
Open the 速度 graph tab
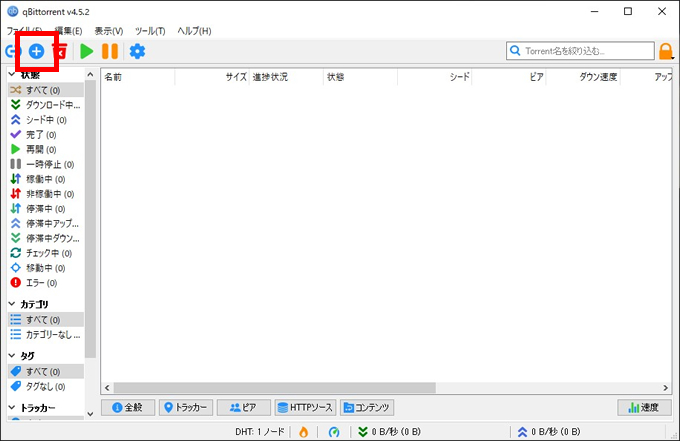coord(644,407)
